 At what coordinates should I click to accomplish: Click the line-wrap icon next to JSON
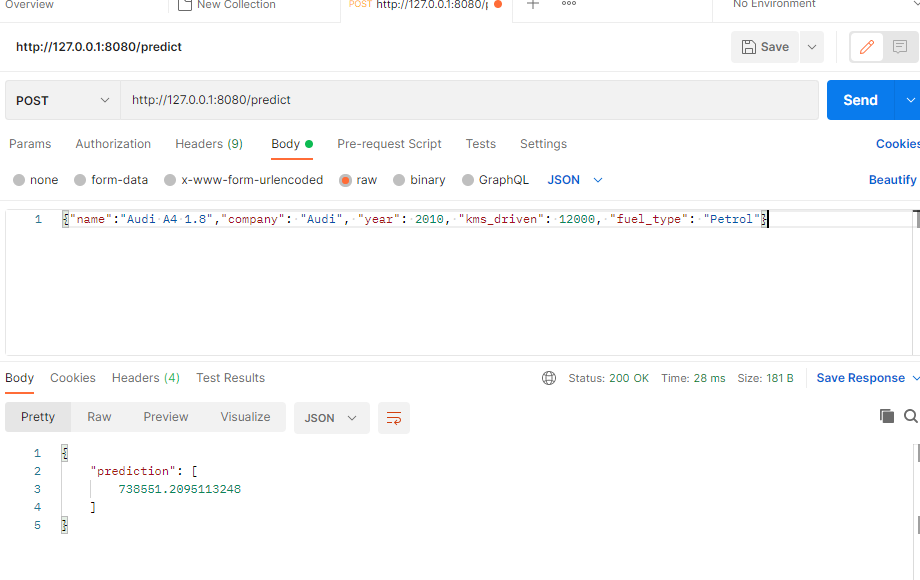click(x=393, y=418)
